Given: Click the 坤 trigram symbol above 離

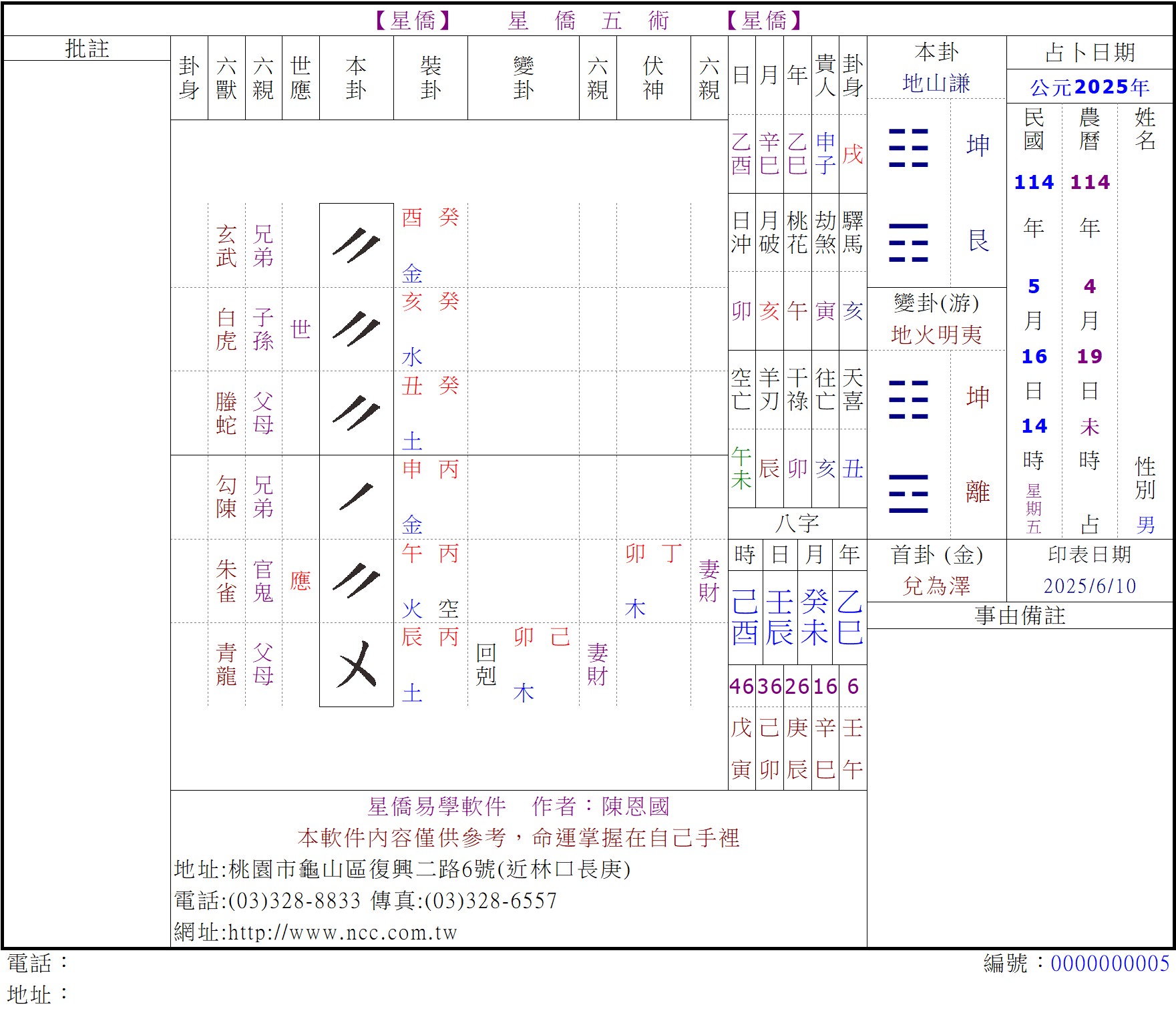Looking at the screenshot, I should click(x=908, y=399).
